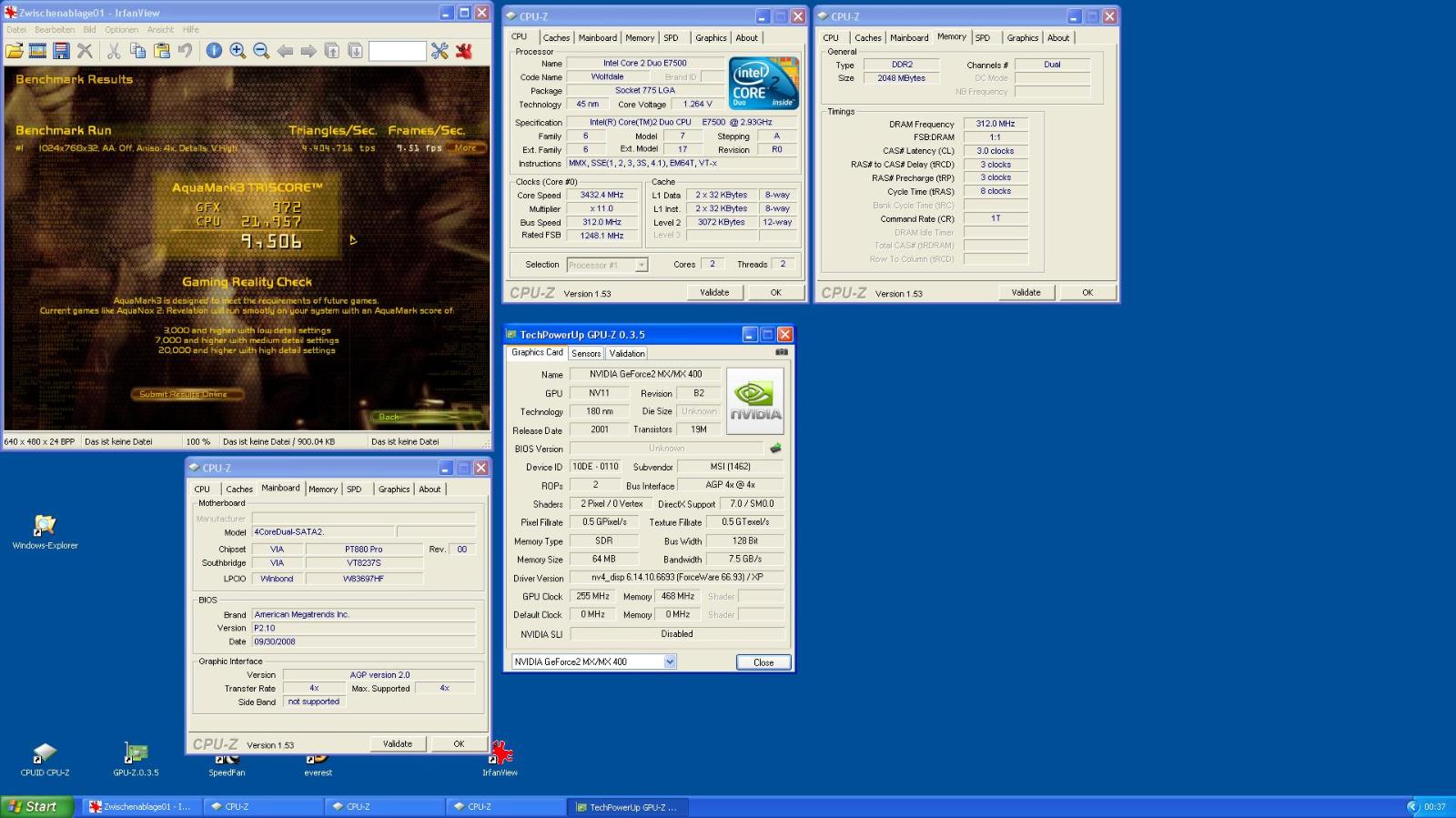Open the Bild menu in IrfanView
Image resolution: width=1456 pixels, height=818 pixels.
89,29
